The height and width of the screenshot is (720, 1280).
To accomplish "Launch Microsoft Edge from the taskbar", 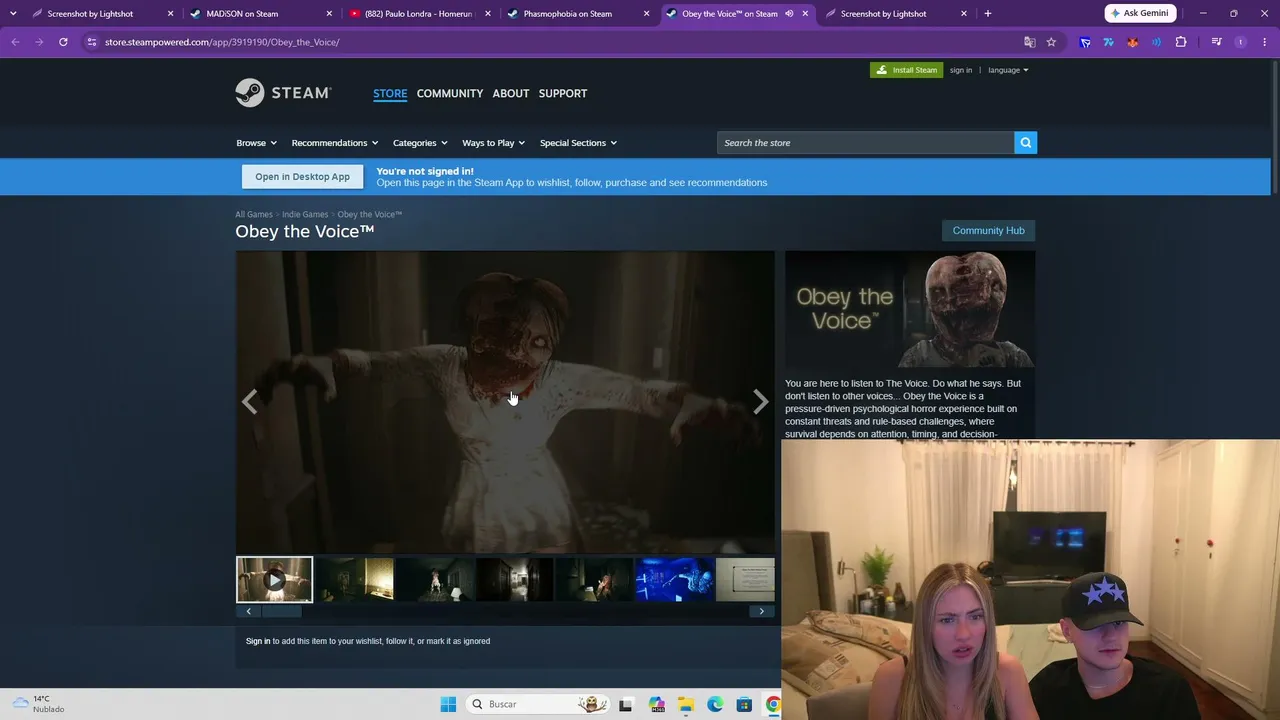I will (x=715, y=704).
